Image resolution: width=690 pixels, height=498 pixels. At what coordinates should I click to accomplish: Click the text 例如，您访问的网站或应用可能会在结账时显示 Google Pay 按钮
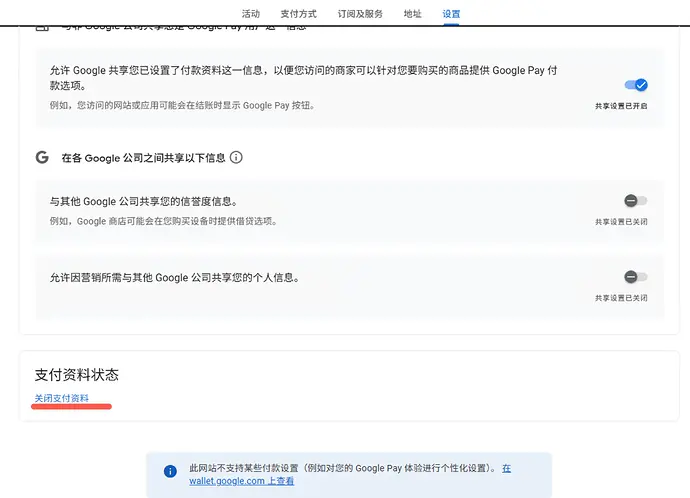point(182,106)
